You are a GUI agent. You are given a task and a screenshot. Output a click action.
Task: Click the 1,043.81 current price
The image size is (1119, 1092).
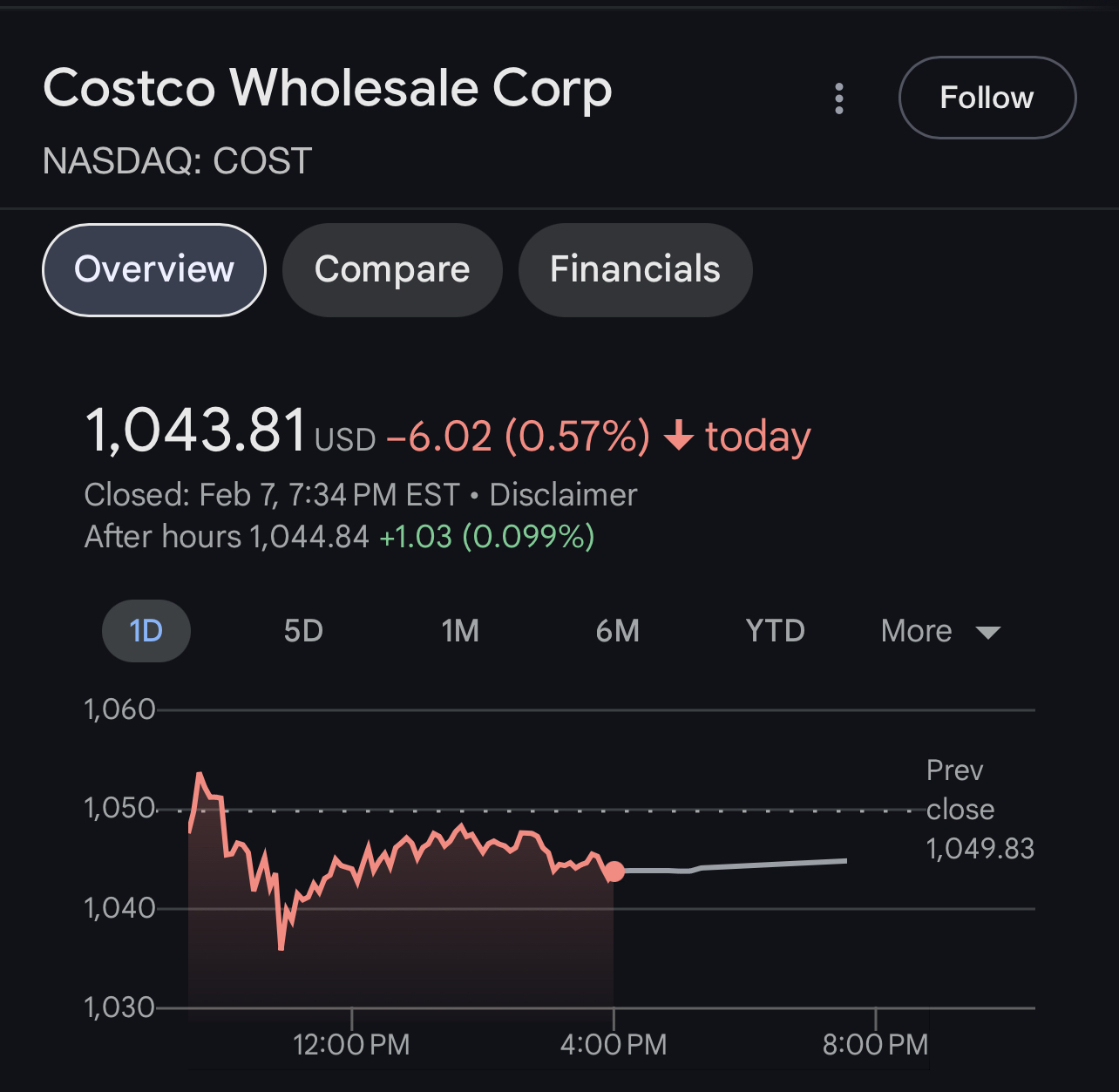tap(196, 431)
